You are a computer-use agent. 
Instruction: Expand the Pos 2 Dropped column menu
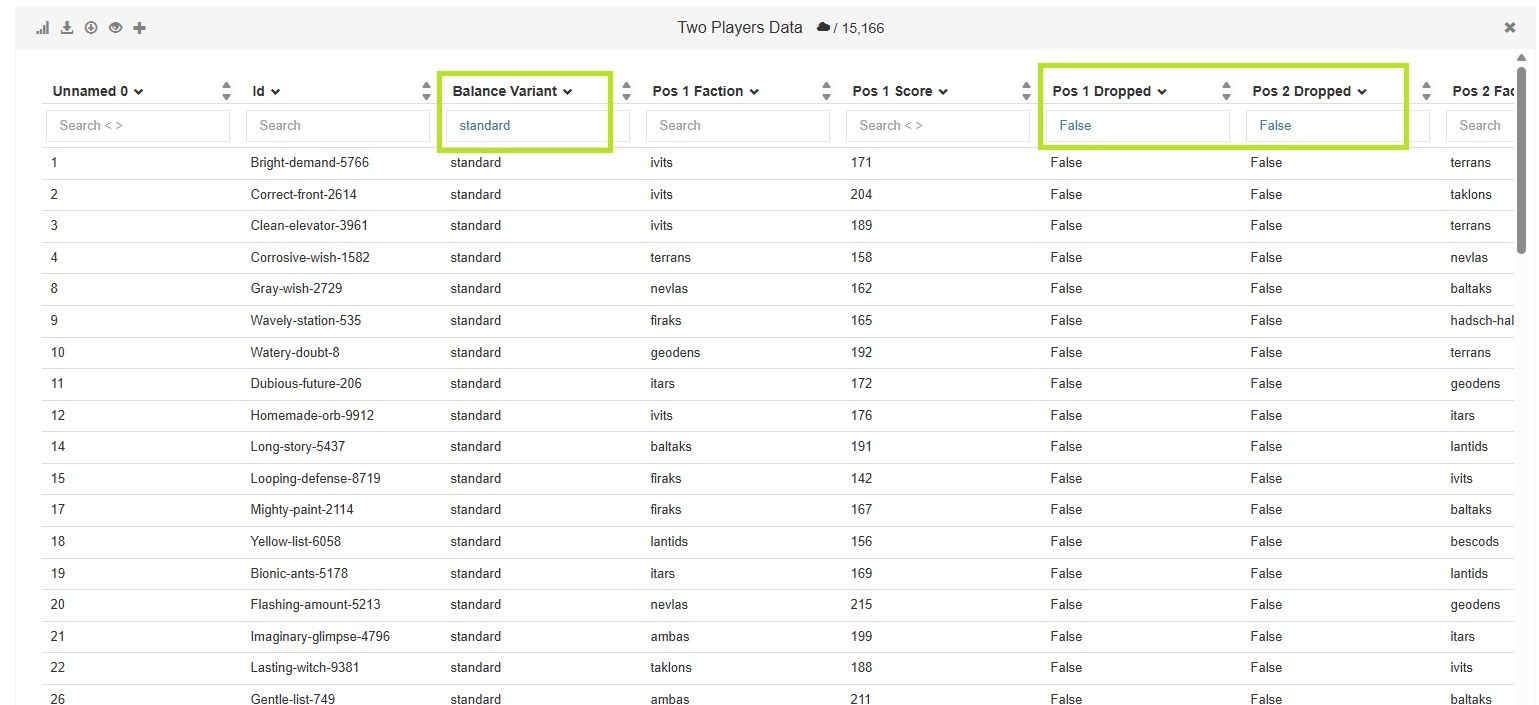(x=1362, y=92)
